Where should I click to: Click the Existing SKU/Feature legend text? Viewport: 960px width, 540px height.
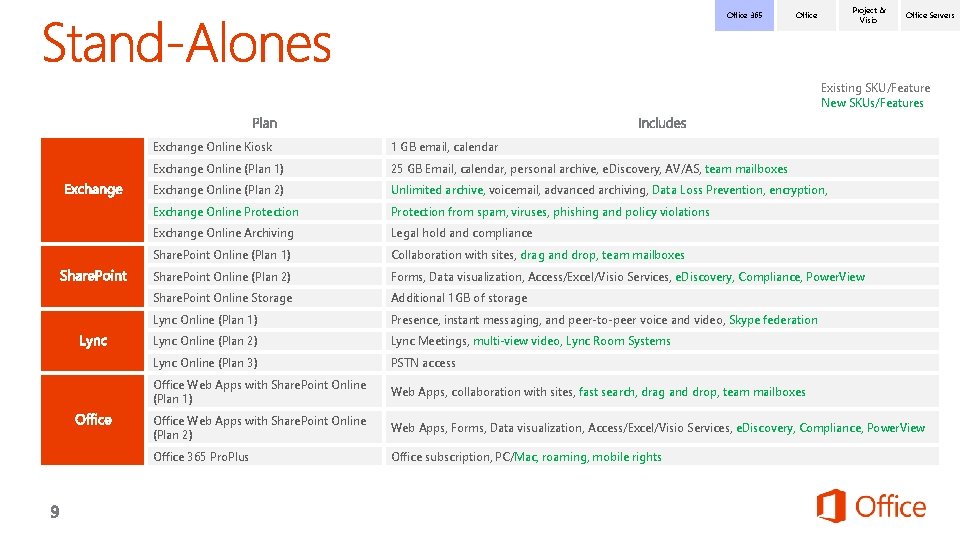coord(875,88)
